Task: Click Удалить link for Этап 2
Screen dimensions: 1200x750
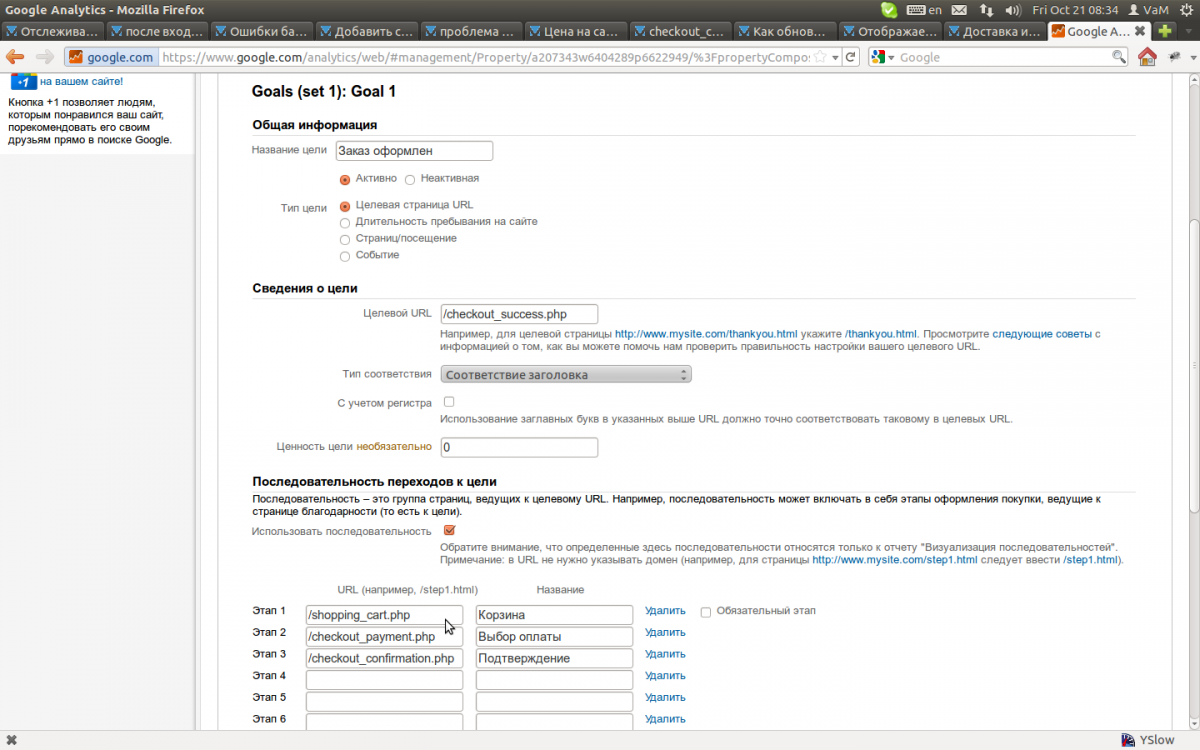Action: tap(665, 632)
